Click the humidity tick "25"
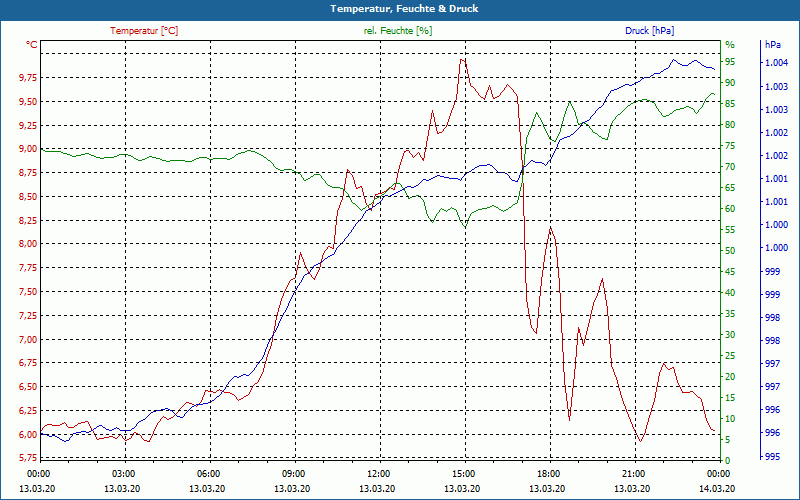Screen dimensions: 800x500 (x=730, y=356)
